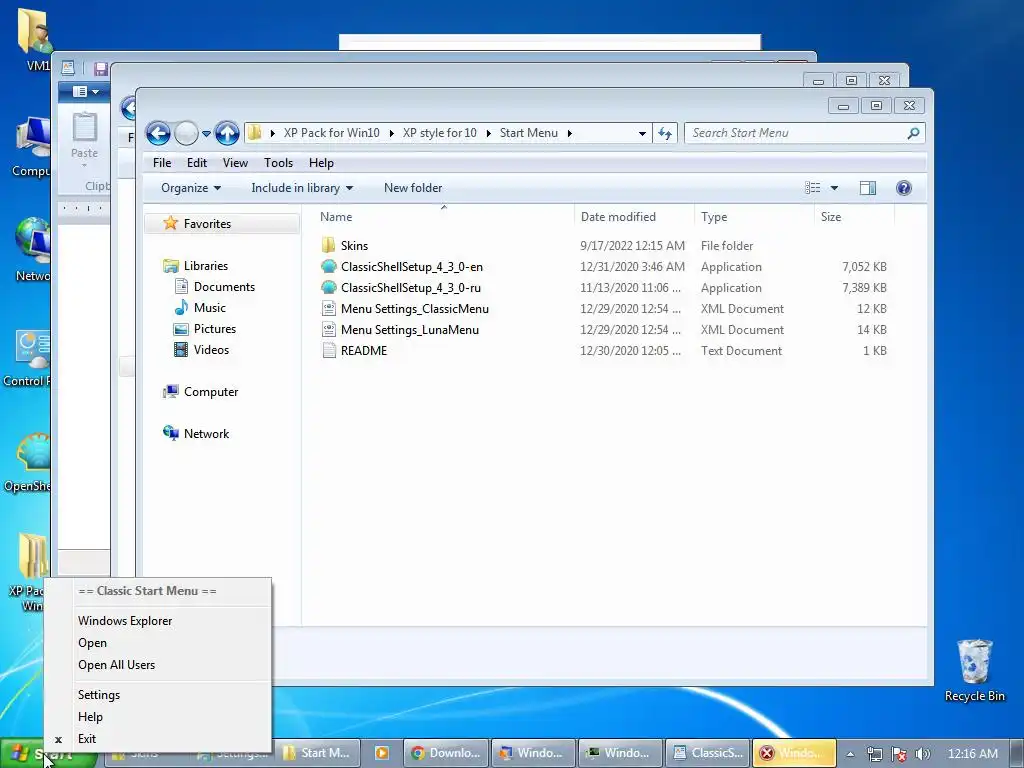Choose Help in Classic Start Menu popup

90,717
